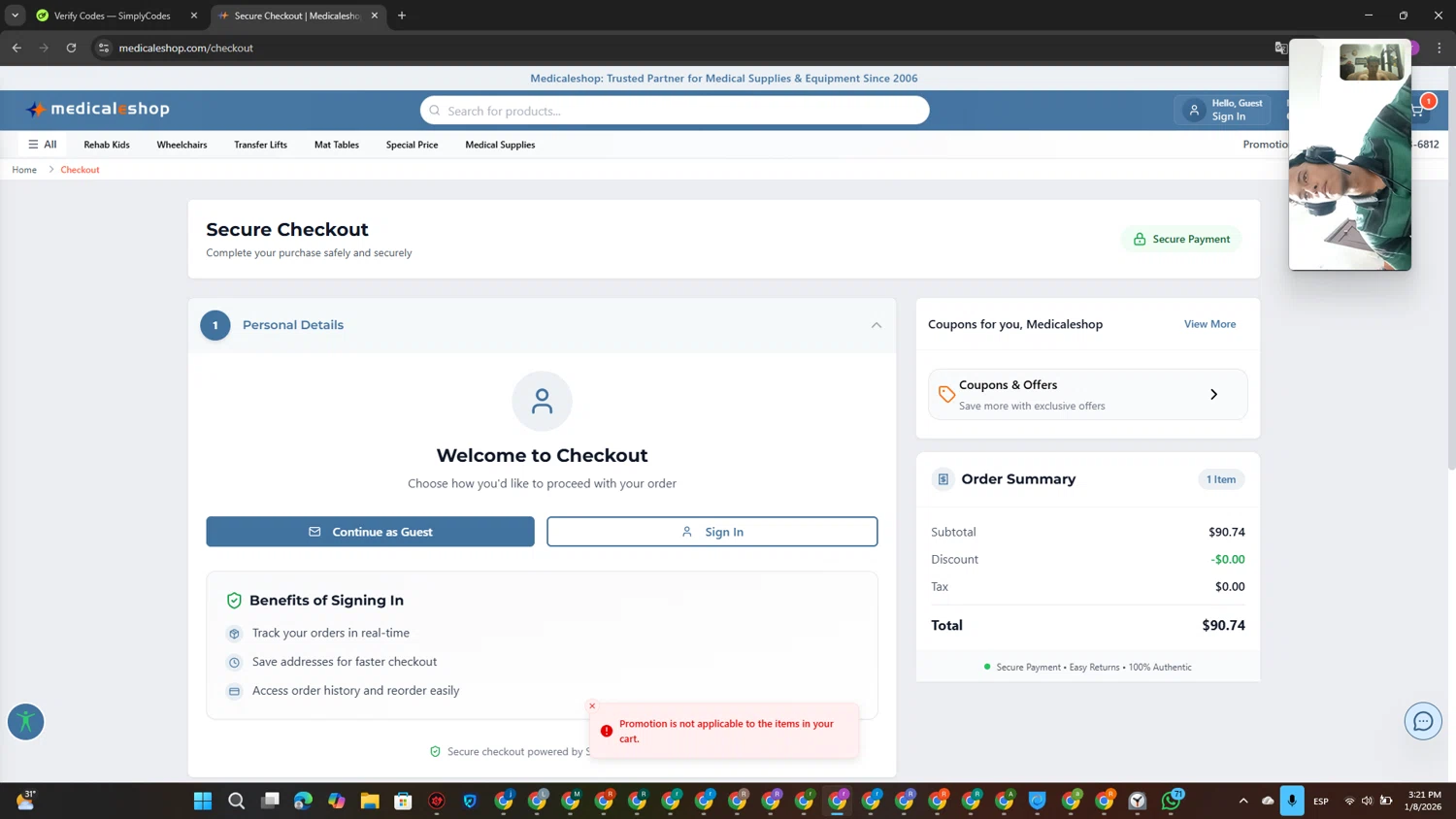Image resolution: width=1456 pixels, height=819 pixels.
Task: Click the step 1 circle in Personal Details
Action: [x=215, y=325]
